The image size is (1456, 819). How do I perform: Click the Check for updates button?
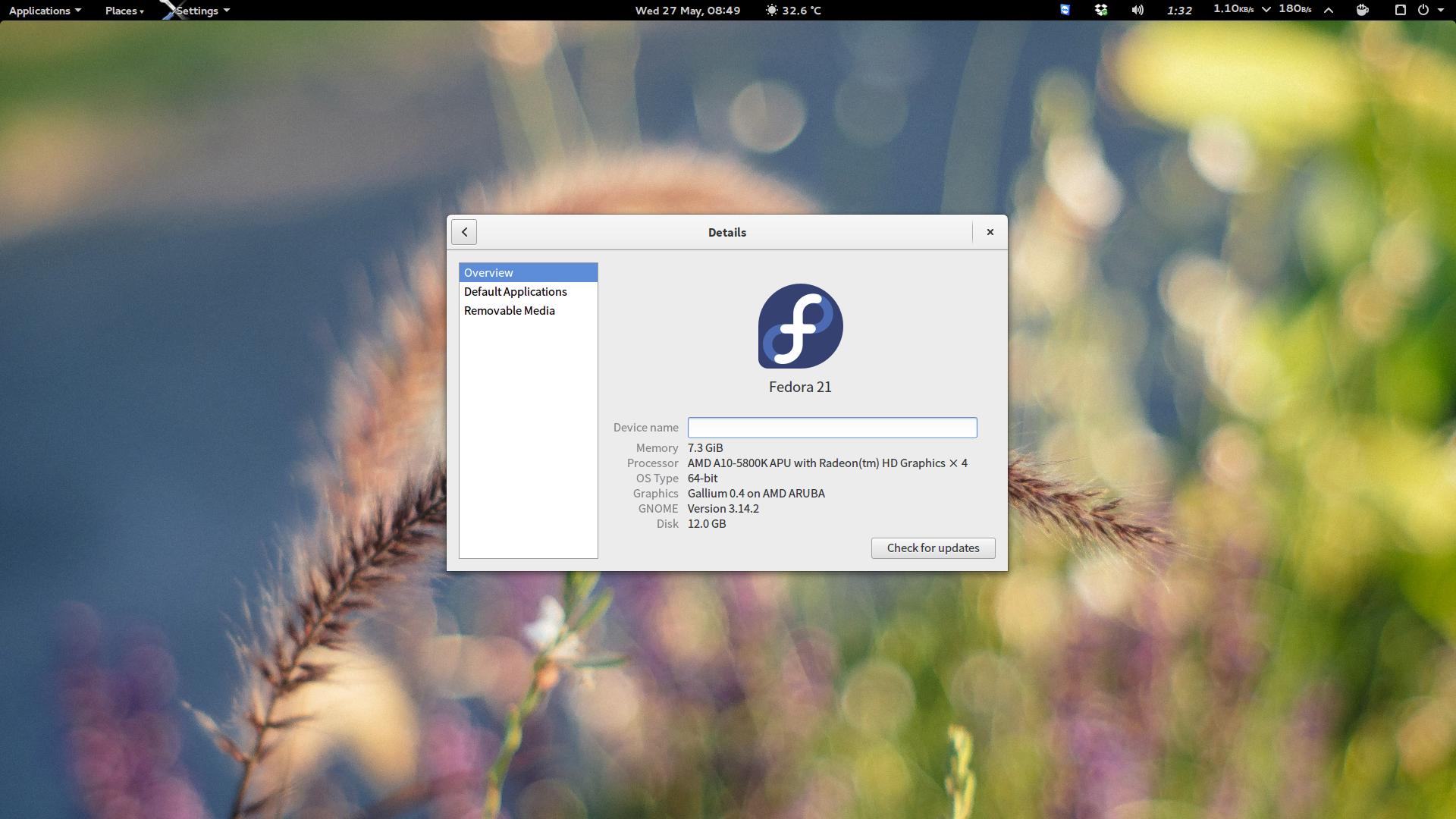[x=933, y=548]
